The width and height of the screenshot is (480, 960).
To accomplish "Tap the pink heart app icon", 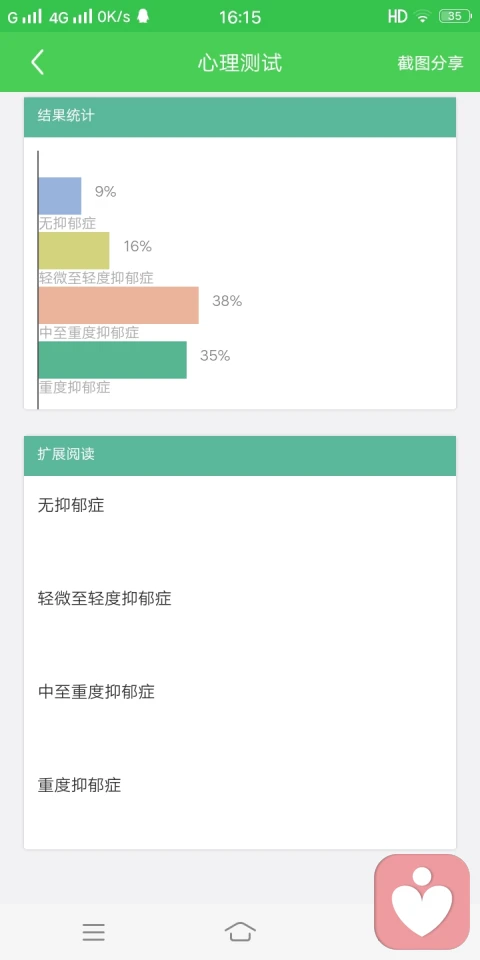I will pos(422,902).
